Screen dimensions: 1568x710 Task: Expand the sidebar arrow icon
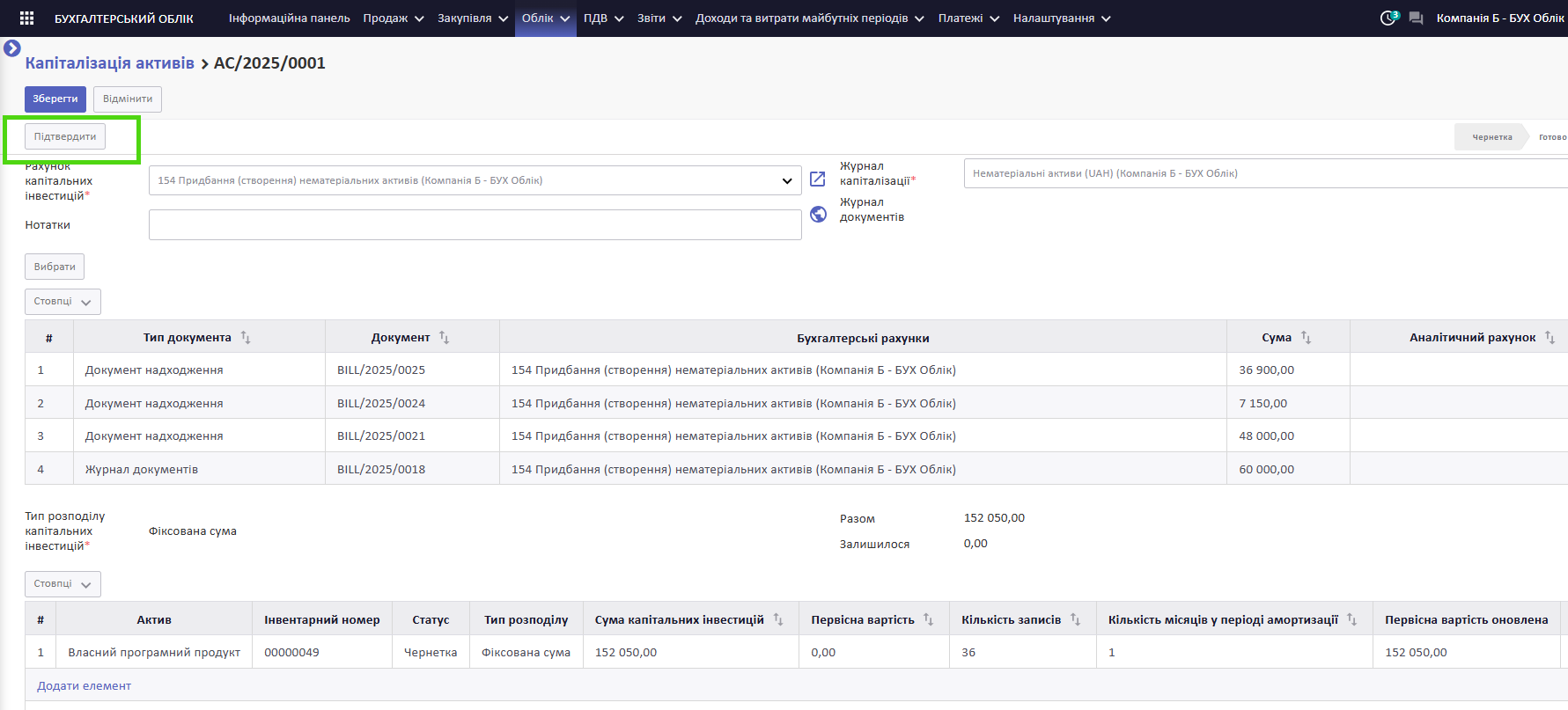12,48
